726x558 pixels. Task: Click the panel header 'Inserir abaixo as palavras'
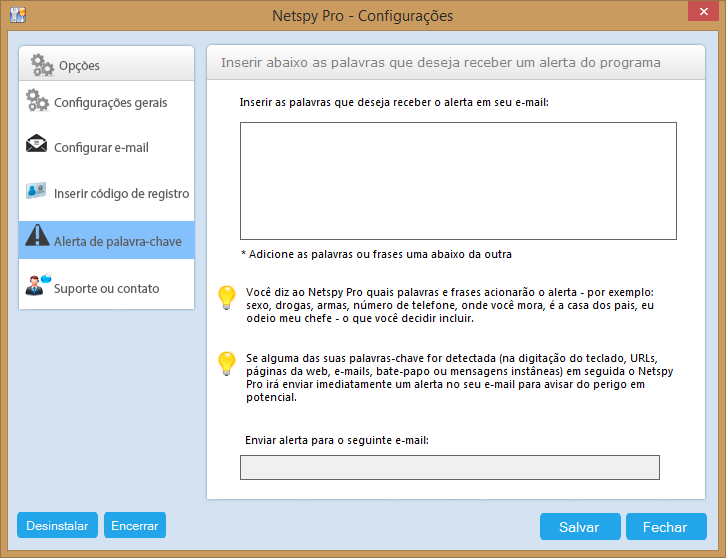441,63
